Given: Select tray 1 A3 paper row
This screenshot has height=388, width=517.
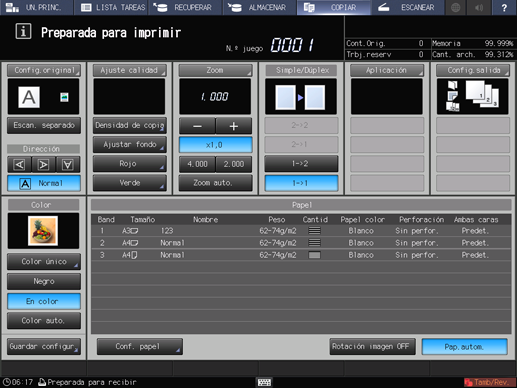Looking at the screenshot, I should (301, 231).
